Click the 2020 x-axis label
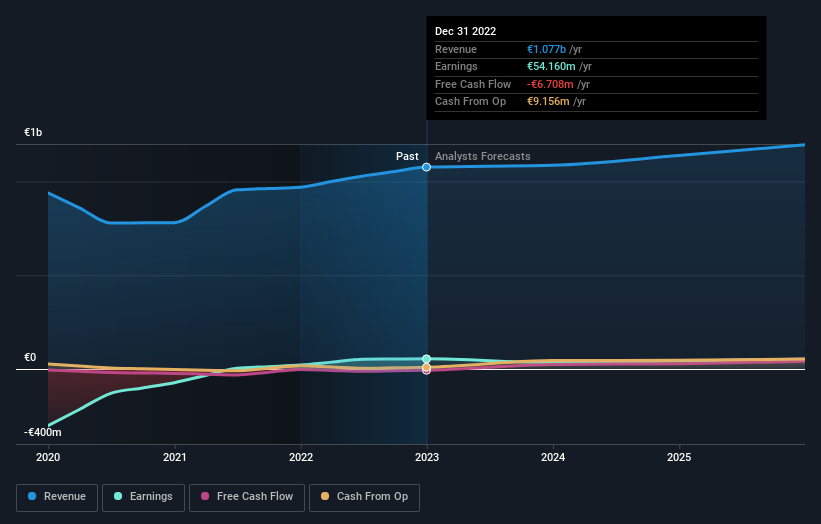Image resolution: width=821 pixels, height=524 pixels. point(48,458)
